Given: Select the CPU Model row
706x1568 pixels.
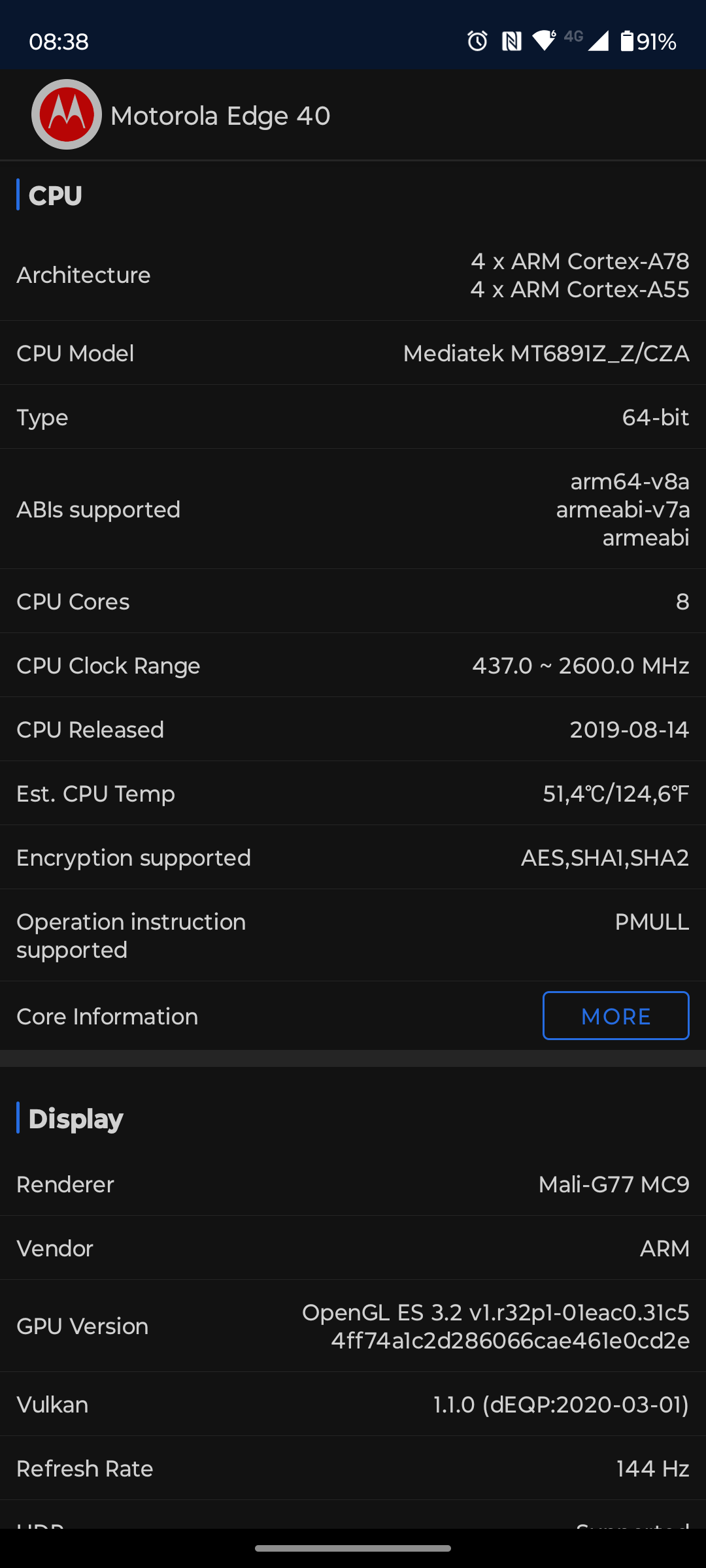Looking at the screenshot, I should coord(353,353).
